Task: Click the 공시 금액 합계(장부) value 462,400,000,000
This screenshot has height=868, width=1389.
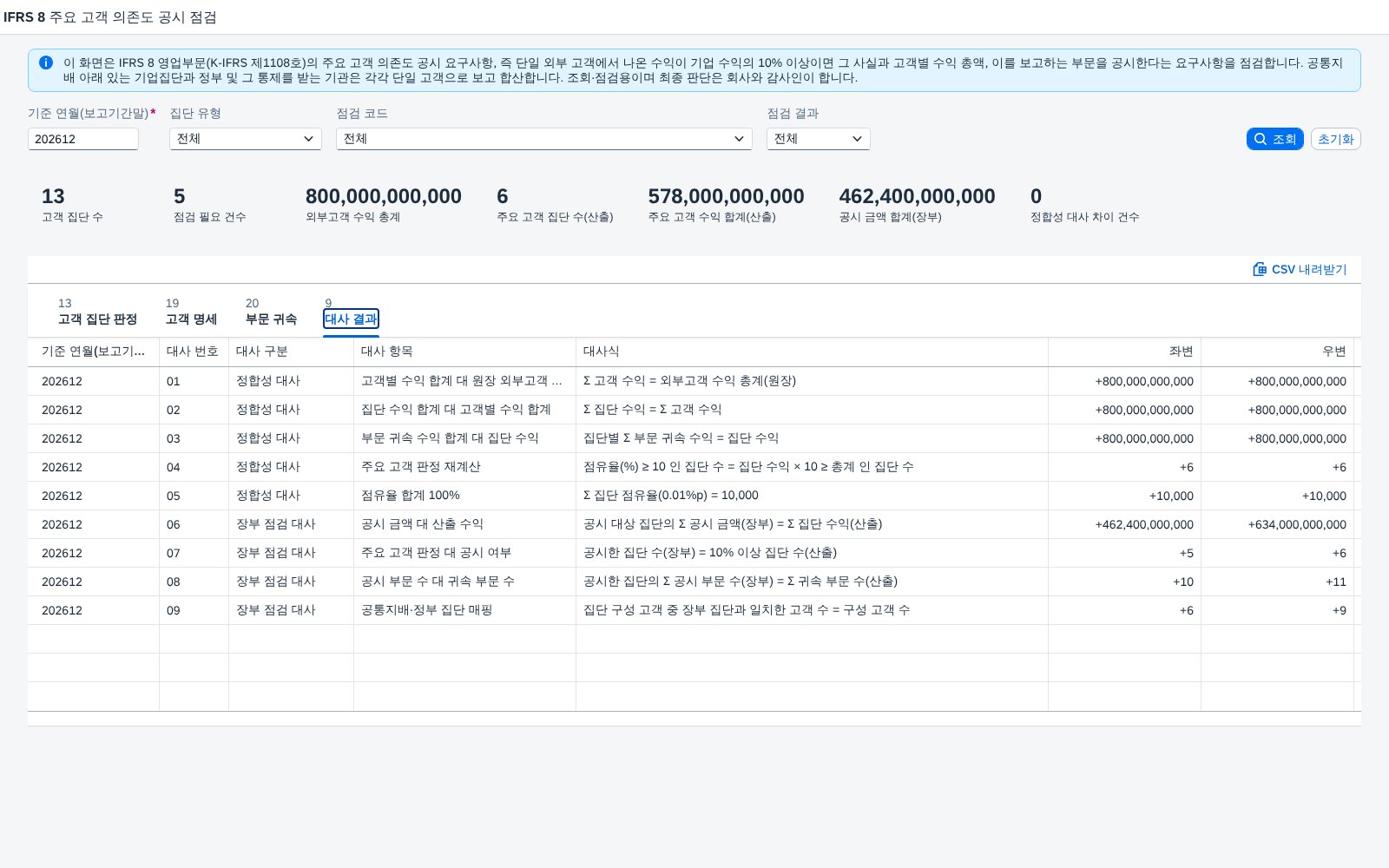Action: pos(917,196)
